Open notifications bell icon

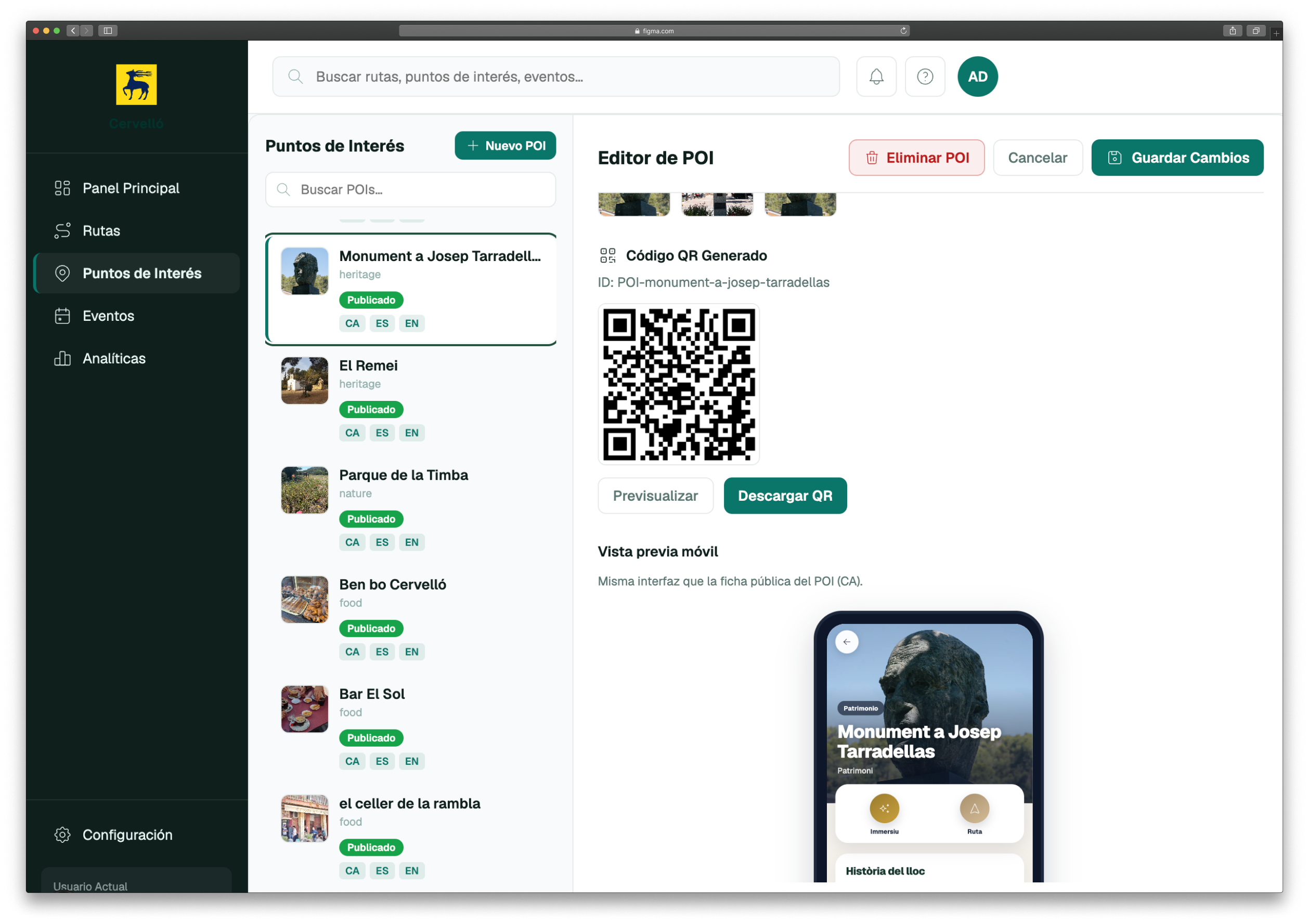876,76
